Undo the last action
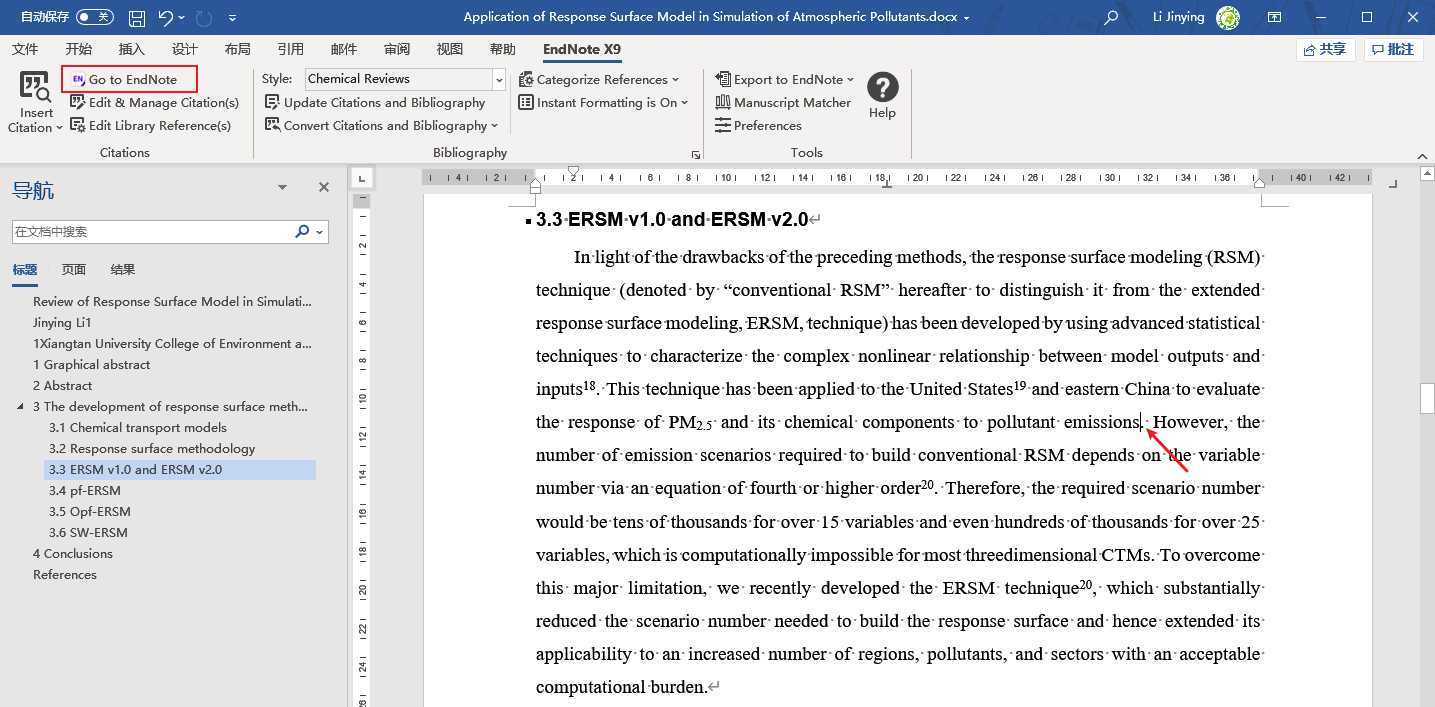Image resolution: width=1435 pixels, height=707 pixels. coord(165,17)
